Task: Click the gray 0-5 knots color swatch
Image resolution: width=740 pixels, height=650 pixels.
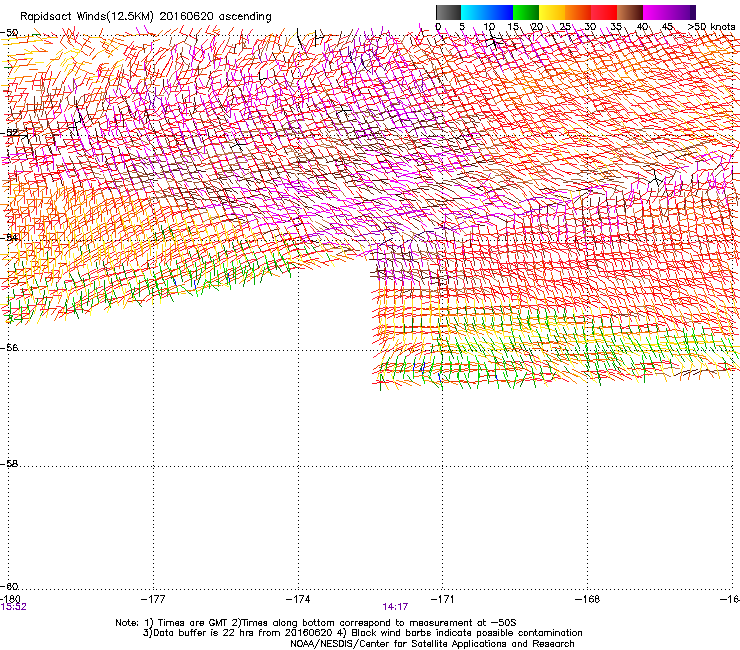Action: click(448, 12)
